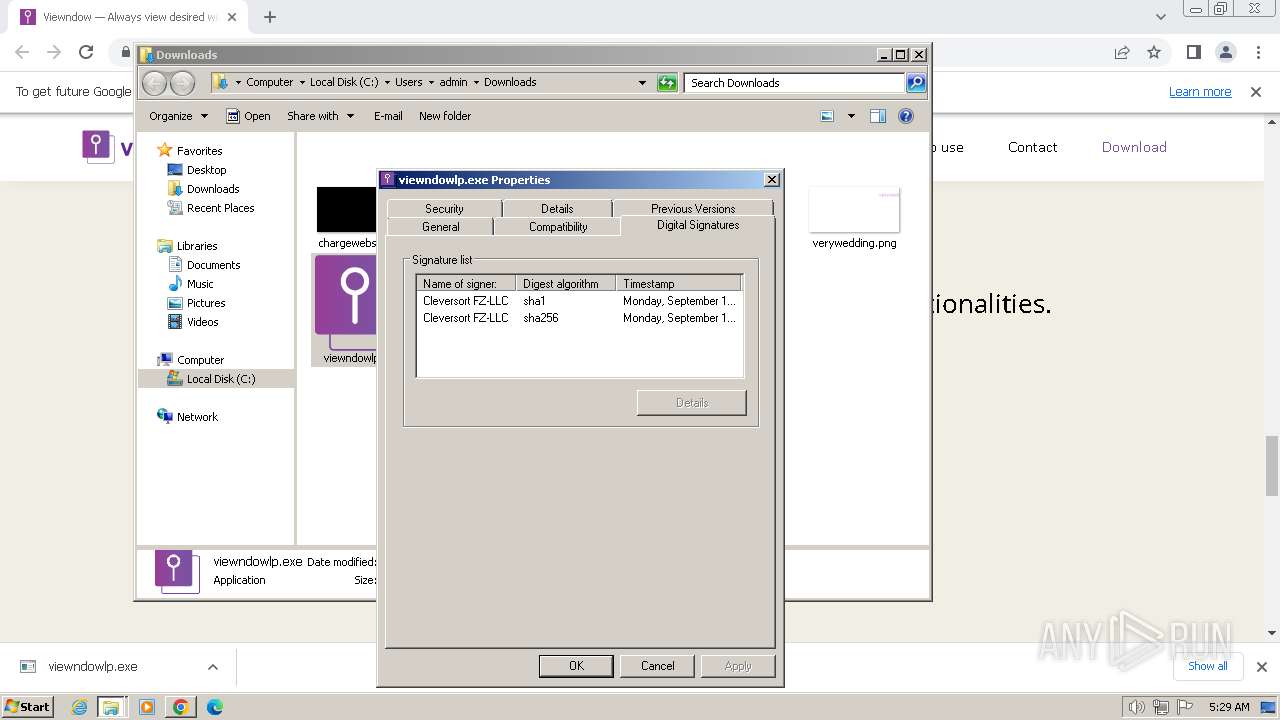Open Download link on Viewndow site

click(1134, 147)
